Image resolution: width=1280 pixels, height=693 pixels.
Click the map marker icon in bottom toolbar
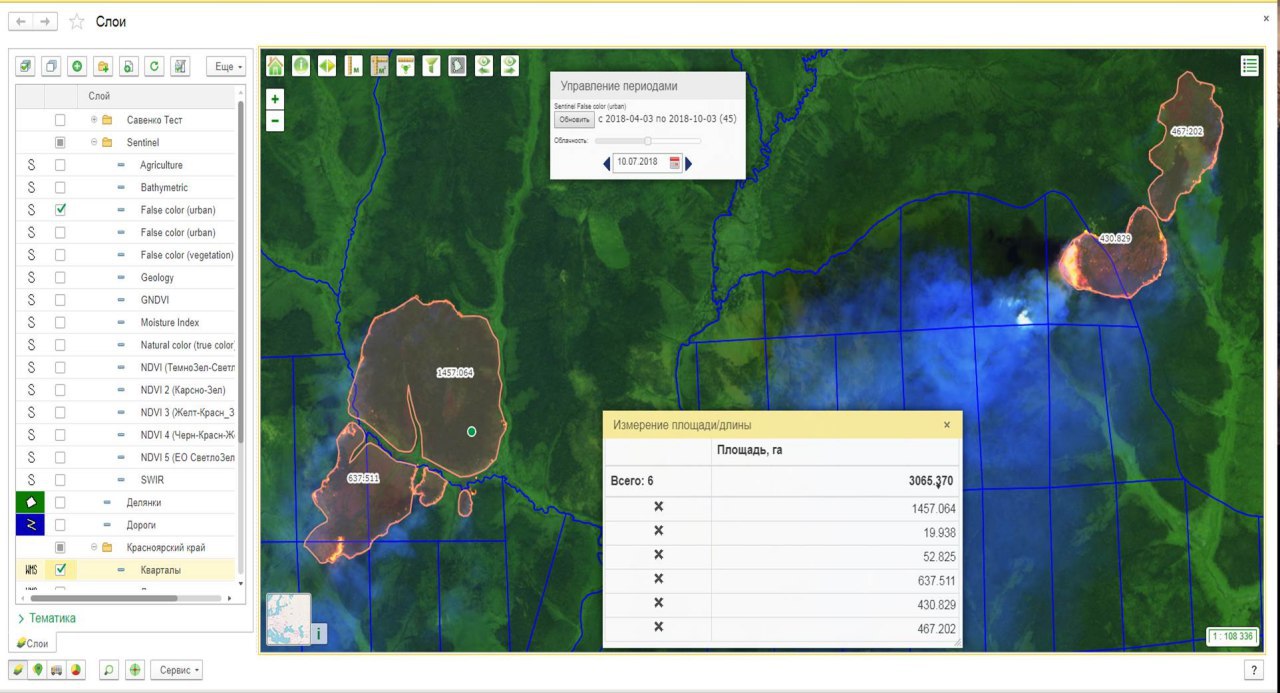pos(38,670)
